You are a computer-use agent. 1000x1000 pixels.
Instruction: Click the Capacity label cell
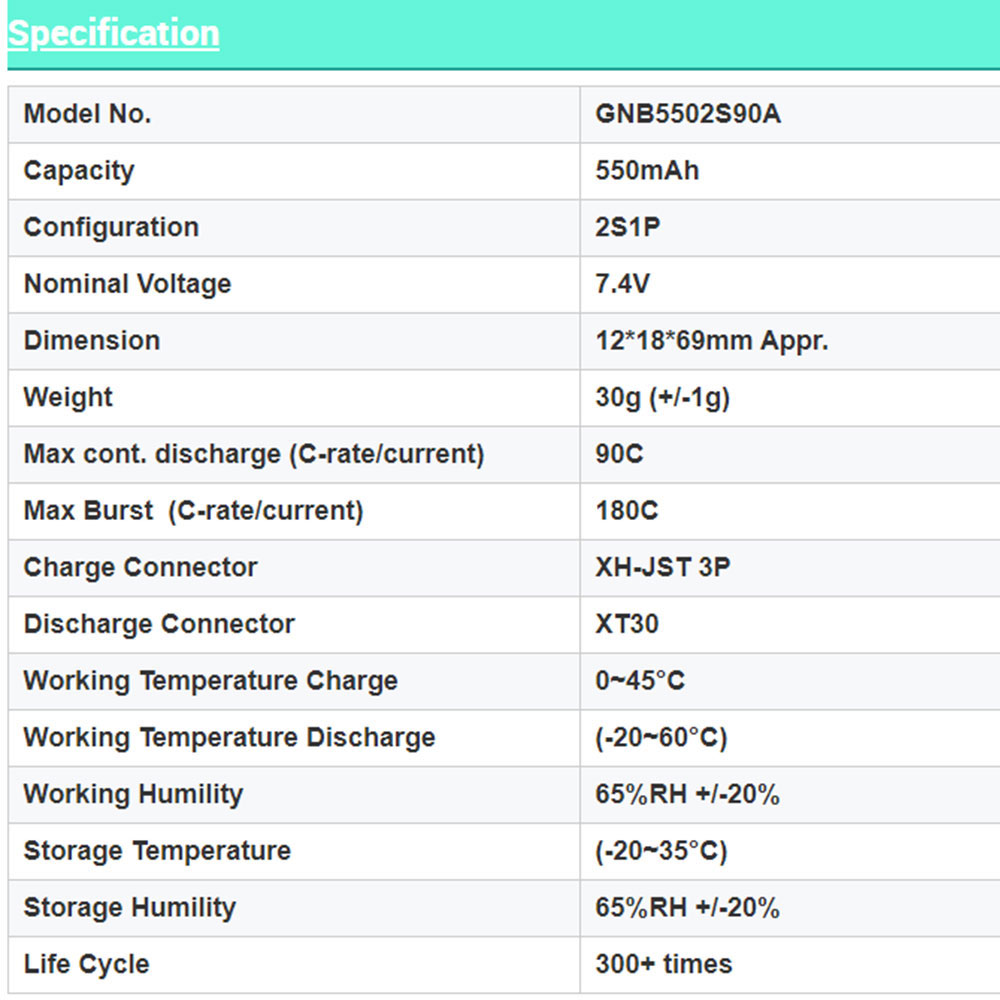coord(79,171)
